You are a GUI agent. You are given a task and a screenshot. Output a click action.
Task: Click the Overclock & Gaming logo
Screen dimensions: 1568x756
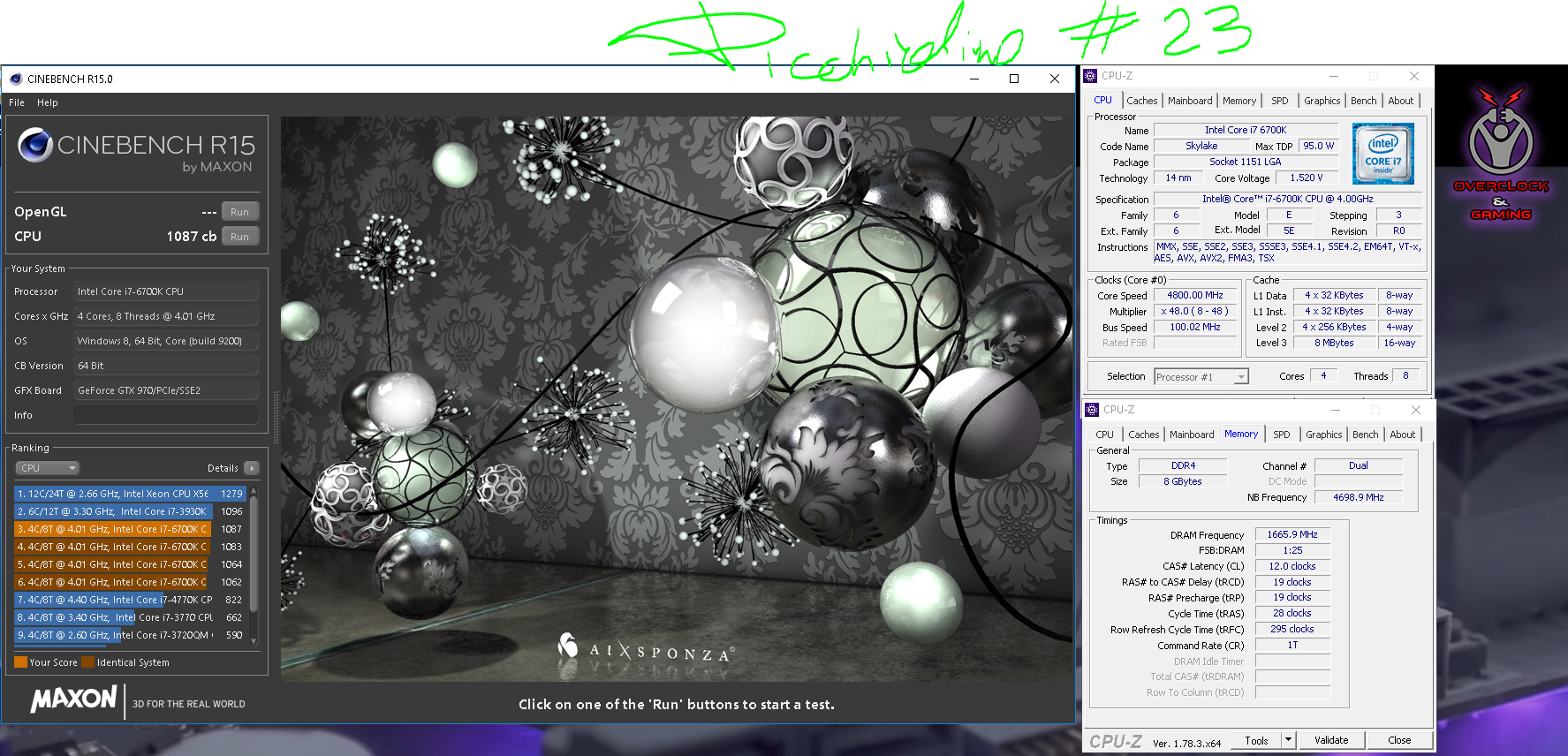[x=1501, y=153]
